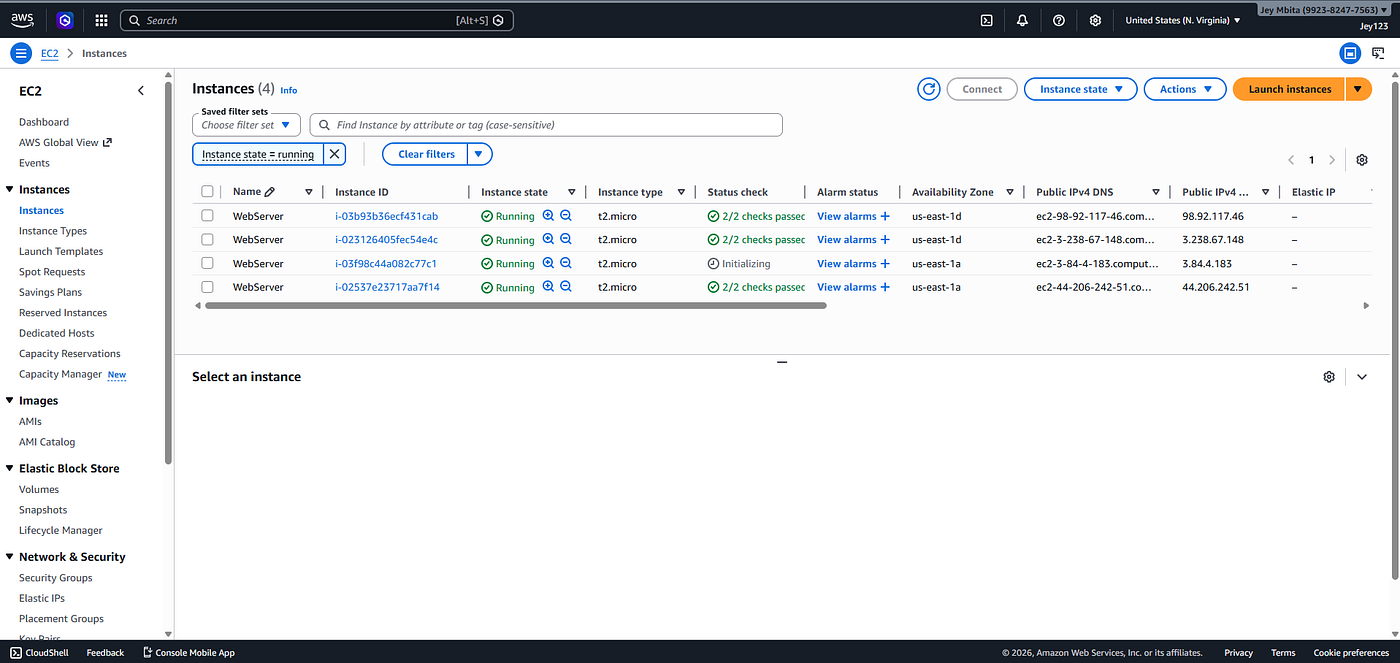The width and height of the screenshot is (1400, 663).
Task: Zoom out filter for i-023126405fec54e4c state
Action: click(x=565, y=240)
